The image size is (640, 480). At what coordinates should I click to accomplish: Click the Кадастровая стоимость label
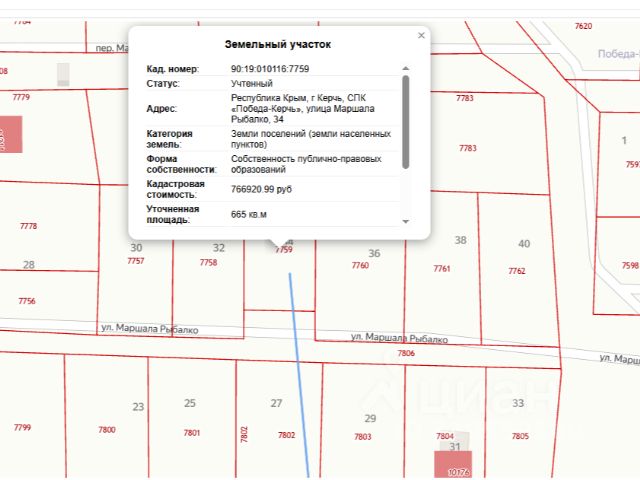(x=176, y=189)
